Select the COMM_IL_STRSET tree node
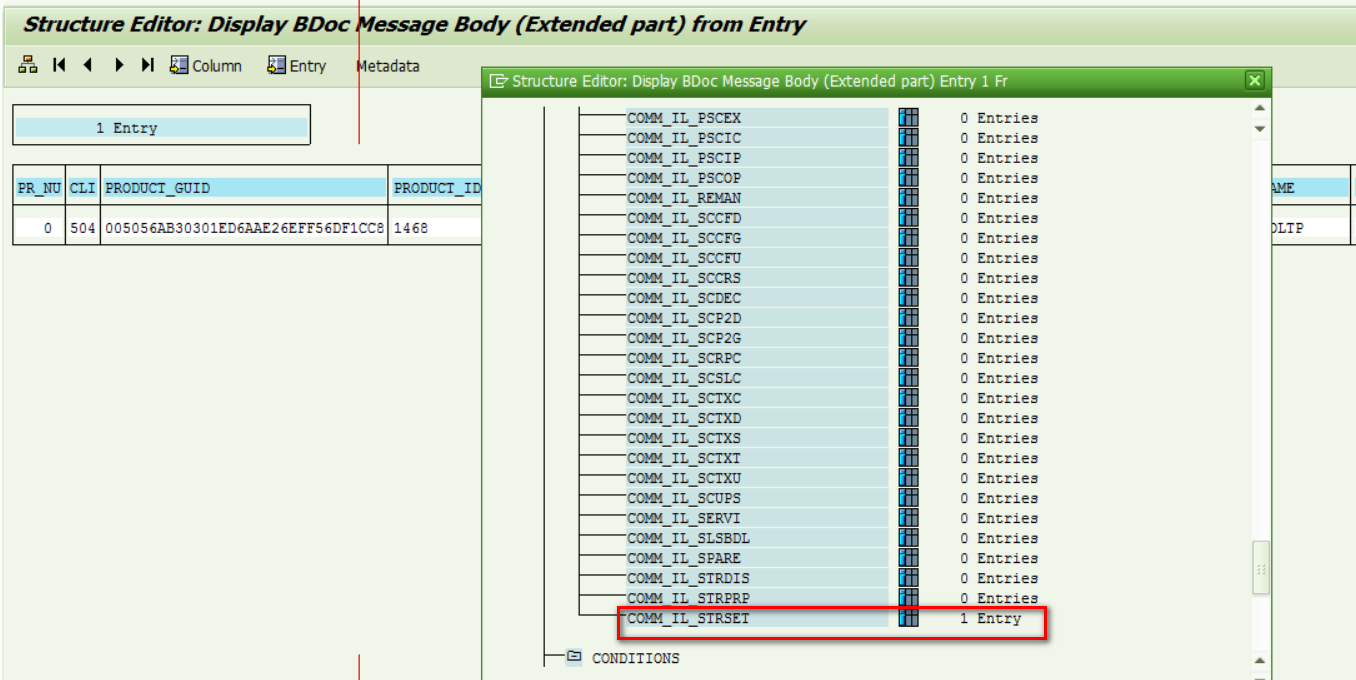 pos(757,618)
